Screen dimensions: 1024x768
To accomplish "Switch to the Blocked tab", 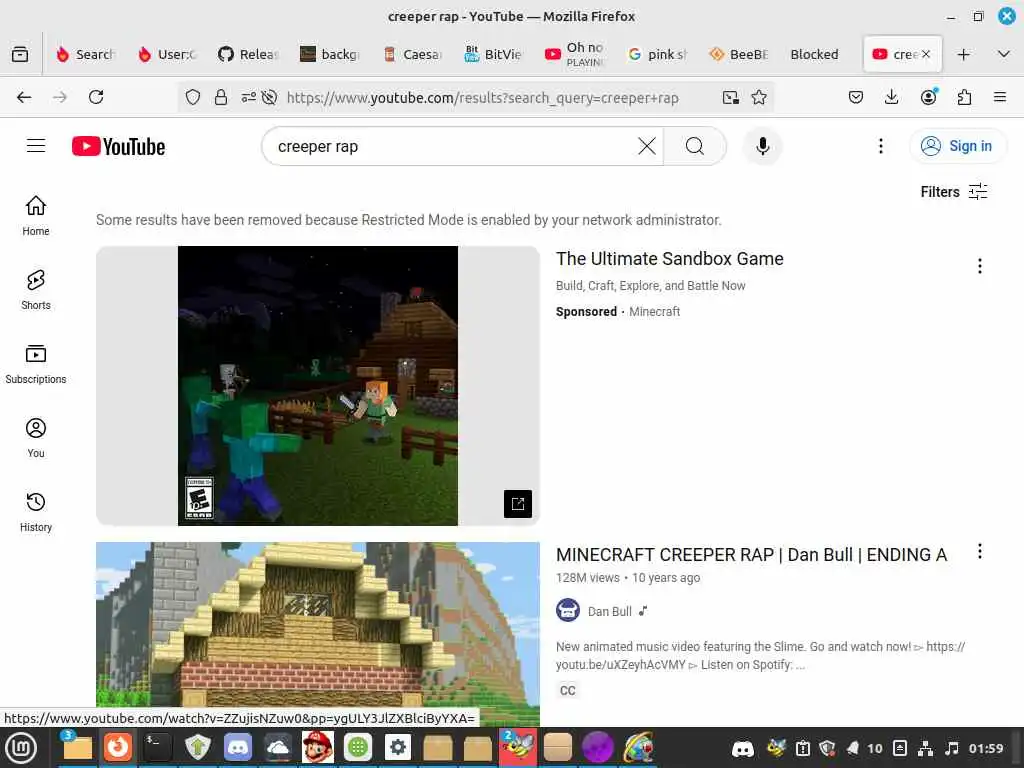I will pos(814,54).
